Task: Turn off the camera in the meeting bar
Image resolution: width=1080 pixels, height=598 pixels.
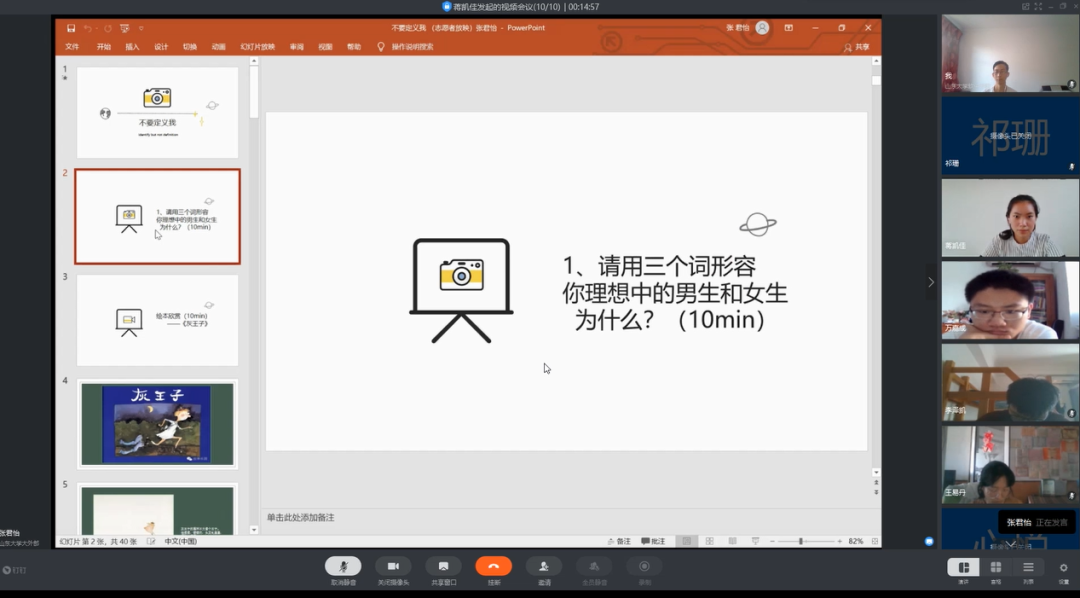Action: click(x=393, y=567)
